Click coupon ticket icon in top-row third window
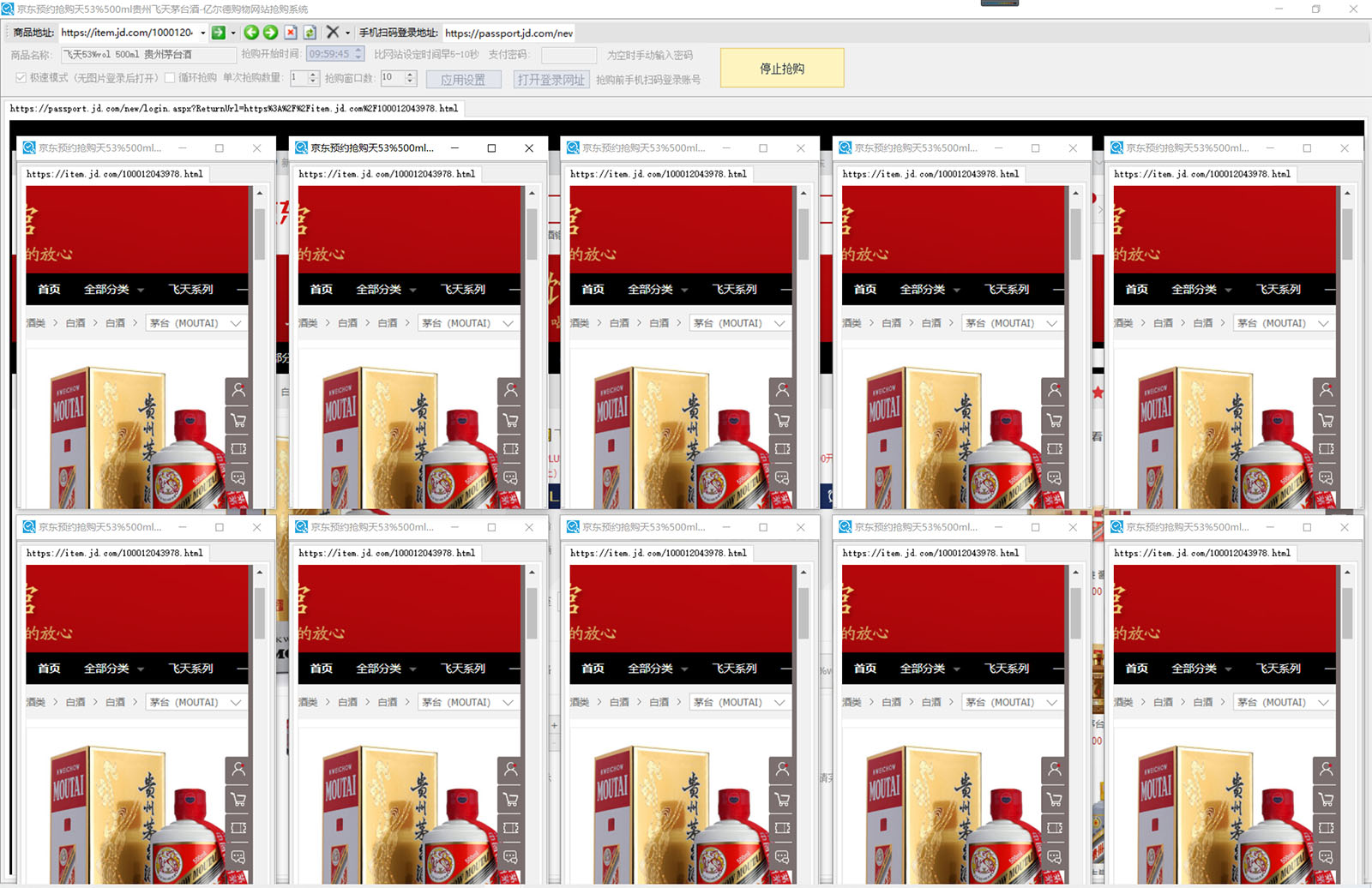 (x=782, y=448)
